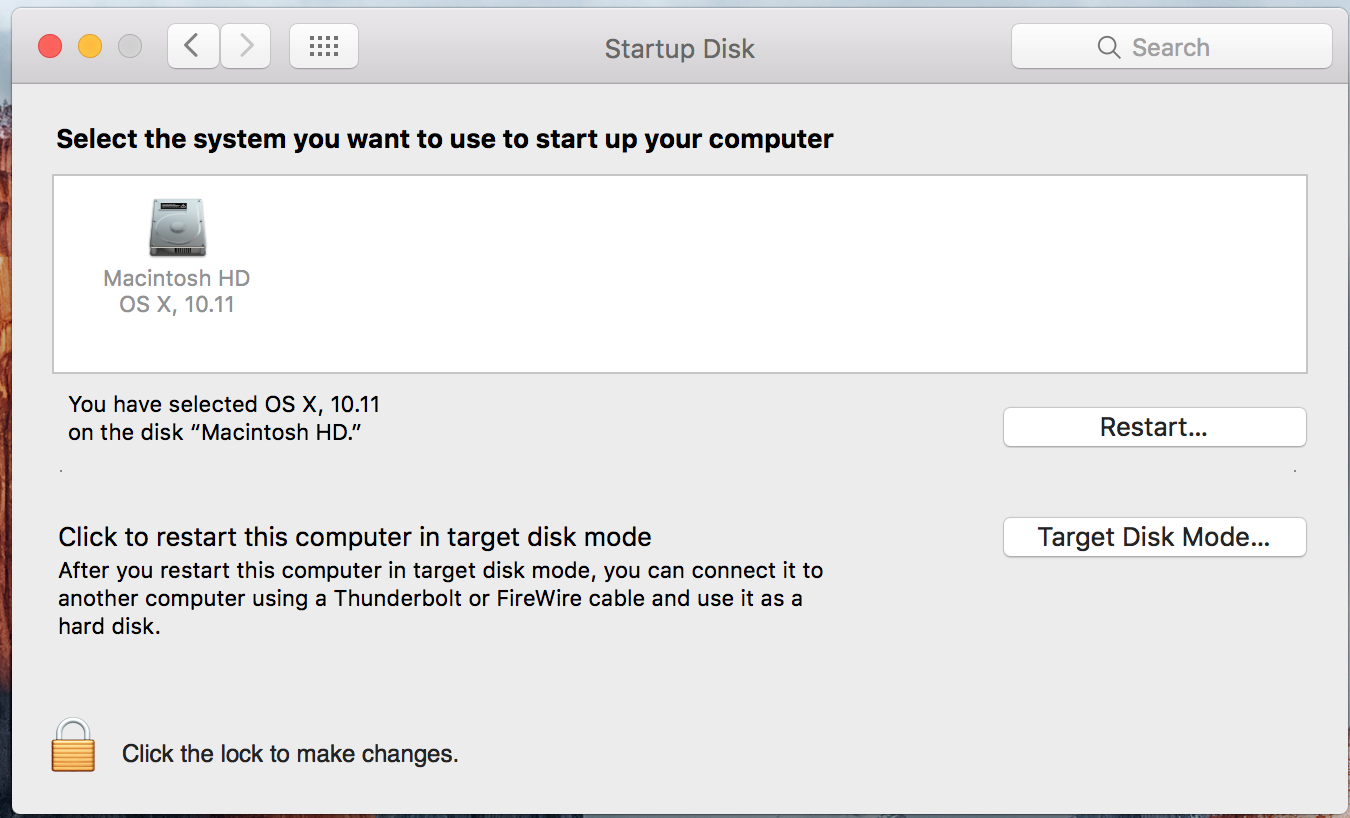Click the target disk mode description heading
This screenshot has height=818, width=1350.
pos(355,537)
